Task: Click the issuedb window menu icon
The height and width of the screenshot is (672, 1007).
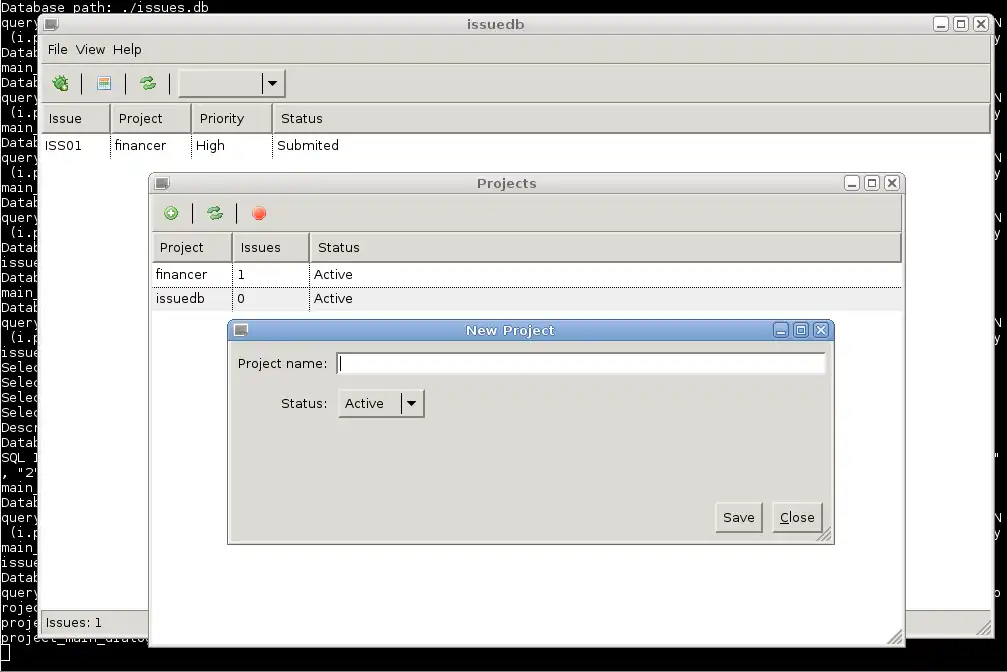Action: [52, 24]
